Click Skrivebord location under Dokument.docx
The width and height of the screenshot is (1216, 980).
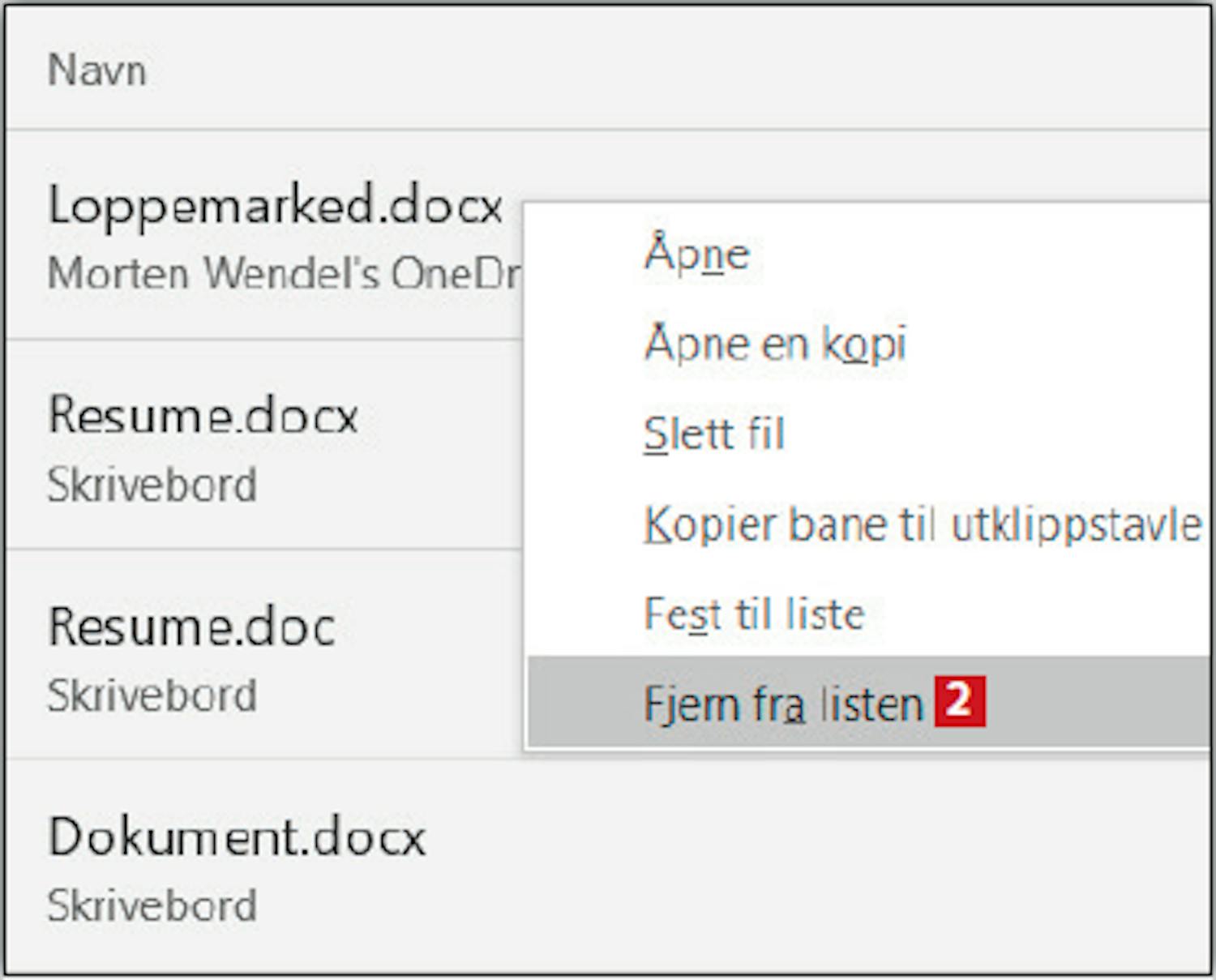coord(152,905)
